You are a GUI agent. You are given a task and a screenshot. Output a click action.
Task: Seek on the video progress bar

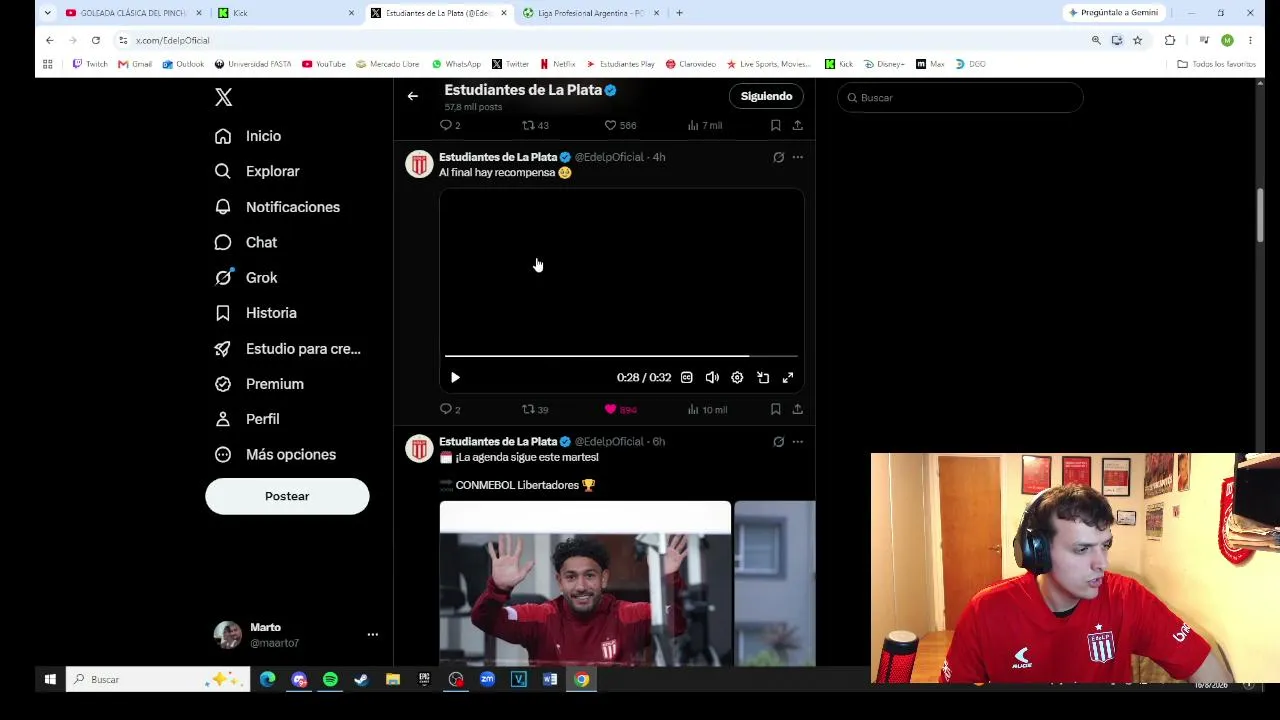[x=621, y=355]
